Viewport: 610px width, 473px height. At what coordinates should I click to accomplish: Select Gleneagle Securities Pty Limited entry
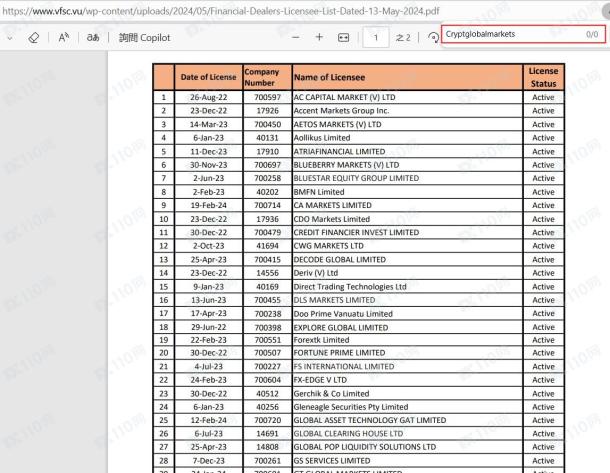[x=351, y=407]
